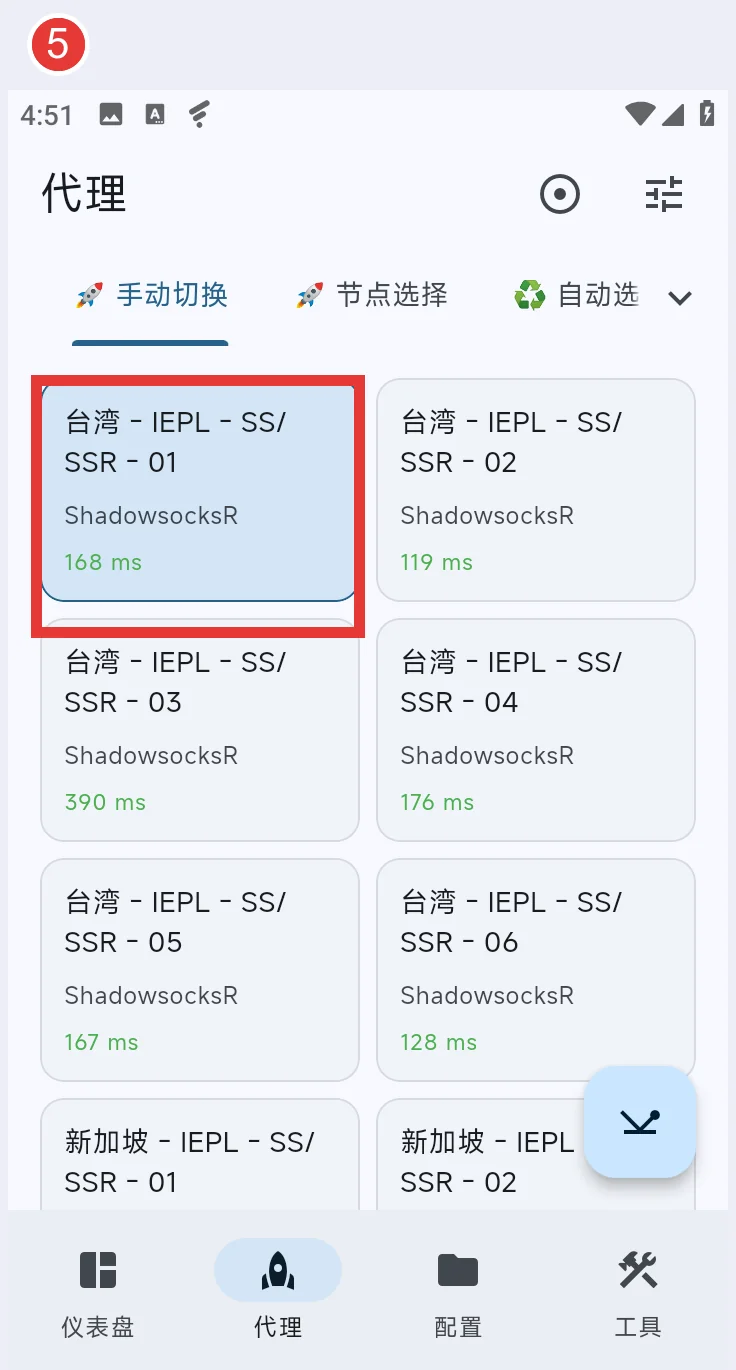Tap the red notification badge 5
The image size is (736, 1370).
click(x=58, y=45)
